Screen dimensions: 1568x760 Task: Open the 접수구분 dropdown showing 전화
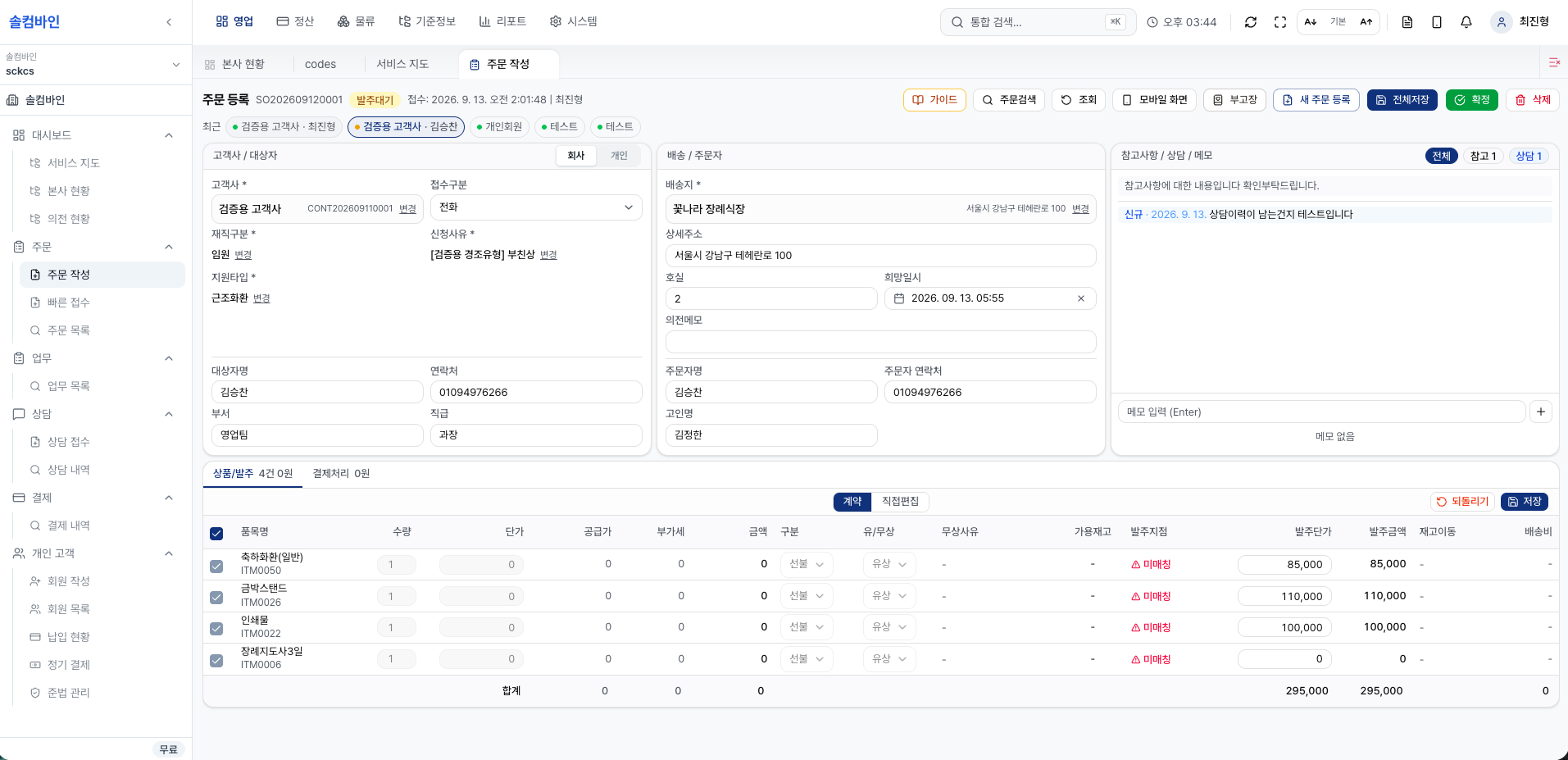point(536,207)
